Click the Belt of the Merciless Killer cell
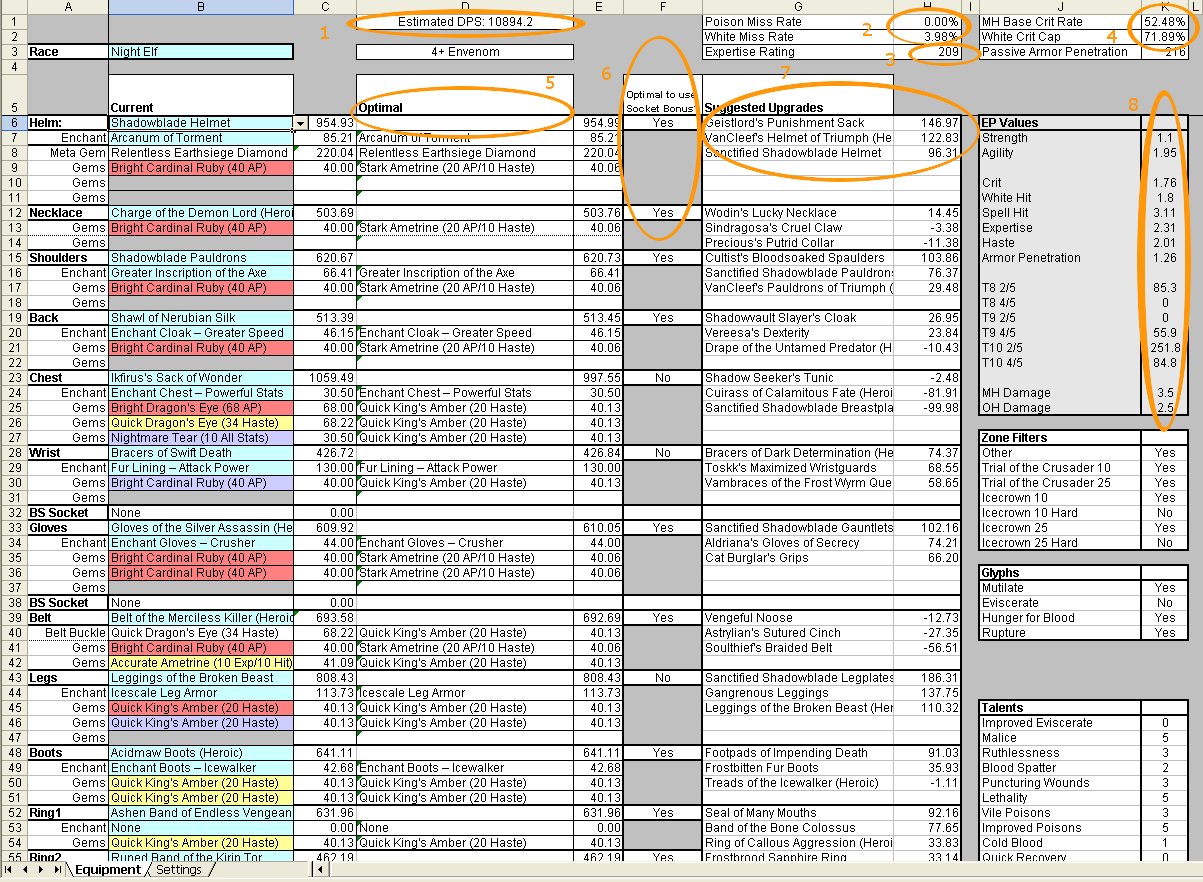1203x882 pixels. coord(201,618)
